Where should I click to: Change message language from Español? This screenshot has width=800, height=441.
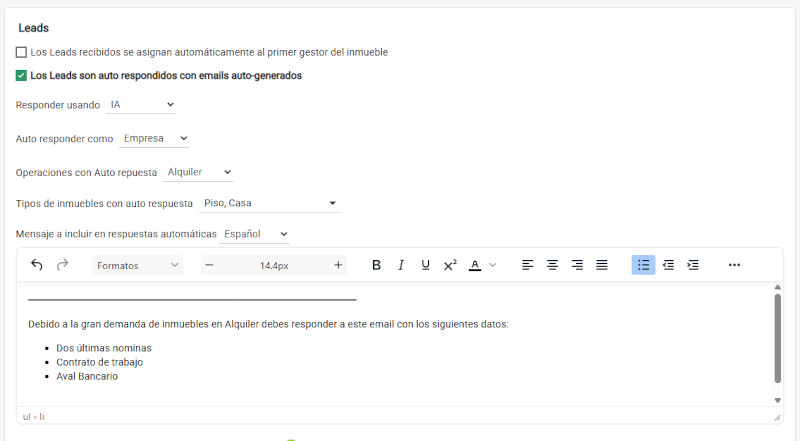point(255,234)
